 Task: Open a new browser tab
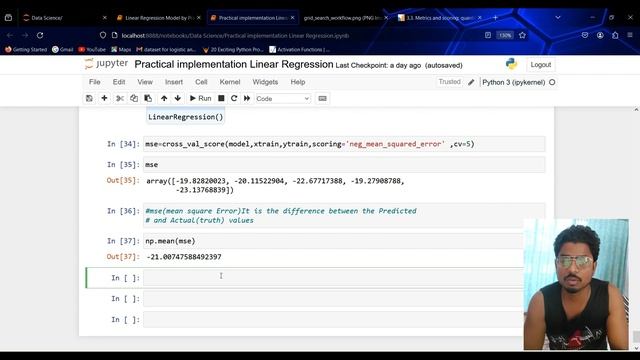(x=495, y=18)
